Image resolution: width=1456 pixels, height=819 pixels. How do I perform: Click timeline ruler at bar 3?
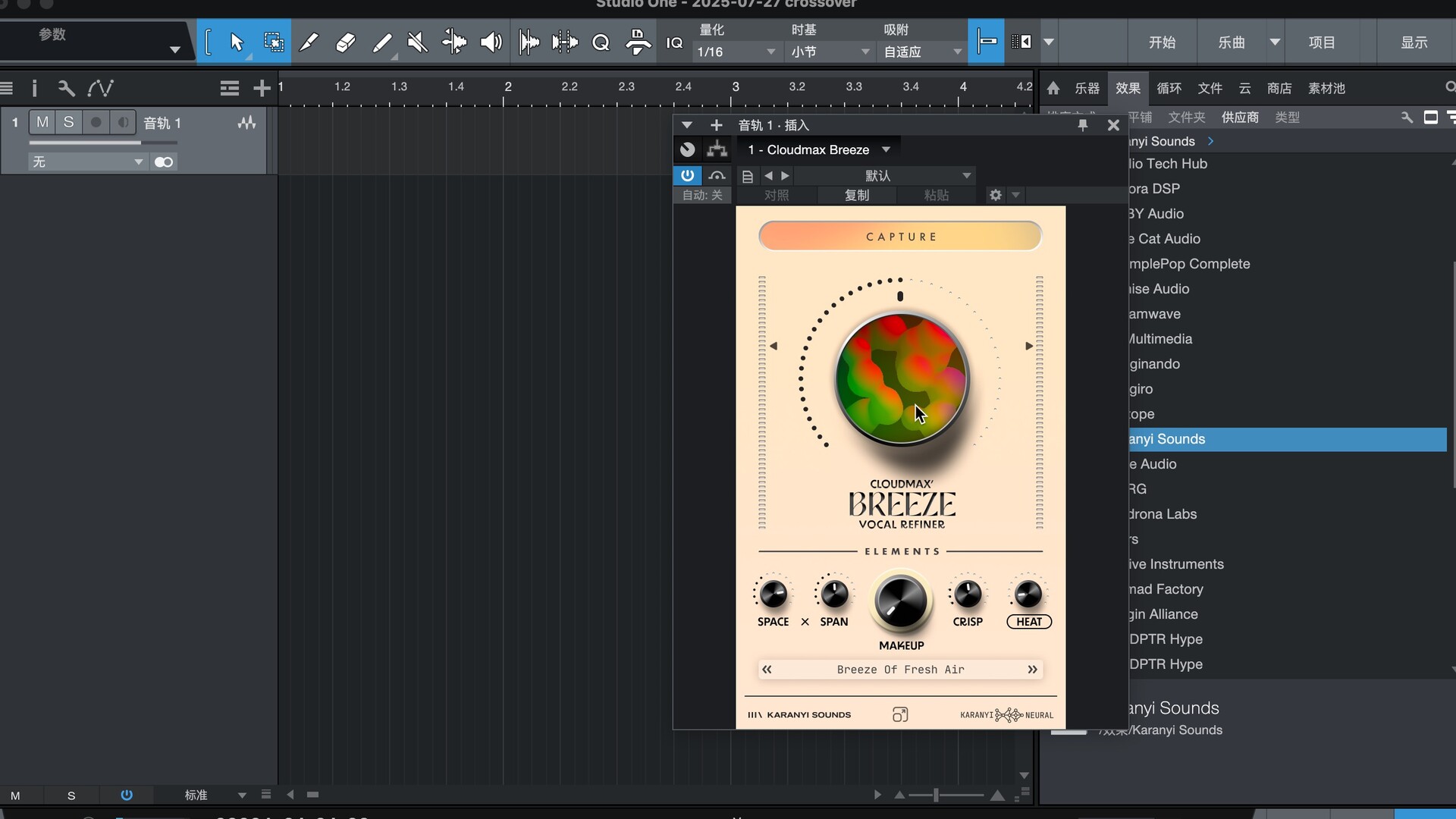tap(735, 87)
